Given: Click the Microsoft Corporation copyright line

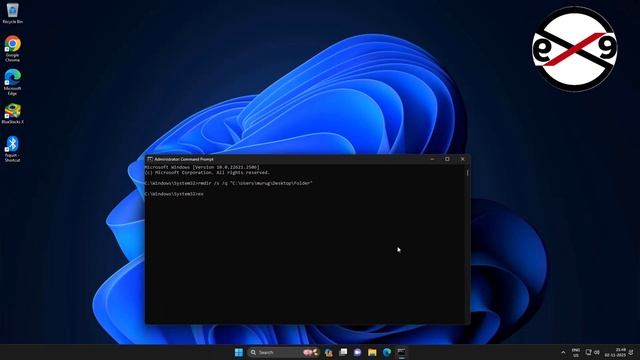Looking at the screenshot, I should point(207,173).
